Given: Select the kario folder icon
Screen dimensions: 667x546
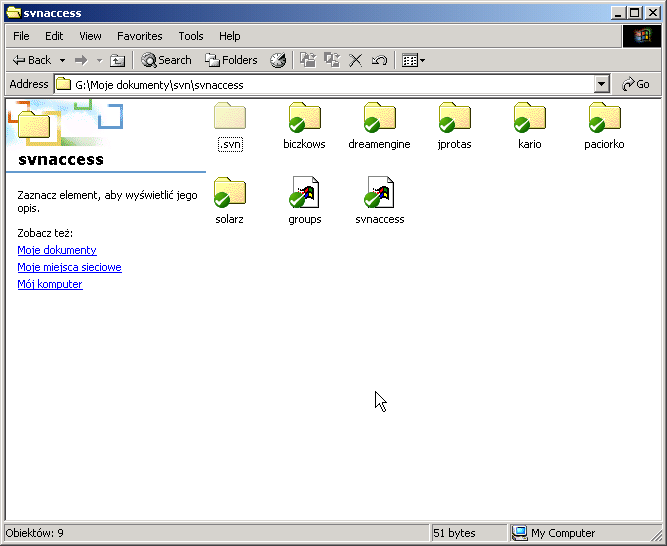Looking at the screenshot, I should click(x=529, y=117).
